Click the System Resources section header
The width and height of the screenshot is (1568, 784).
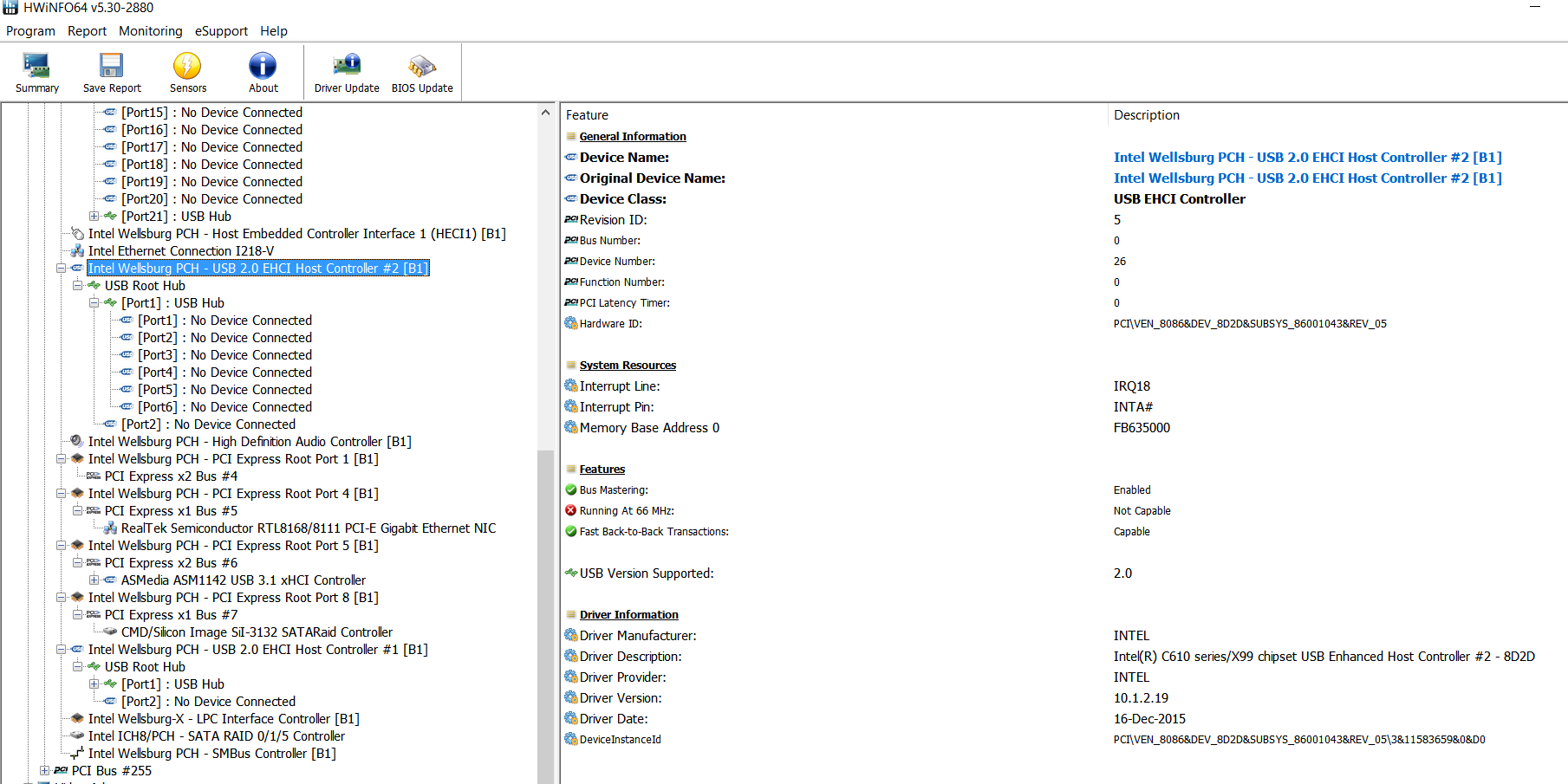(x=628, y=365)
